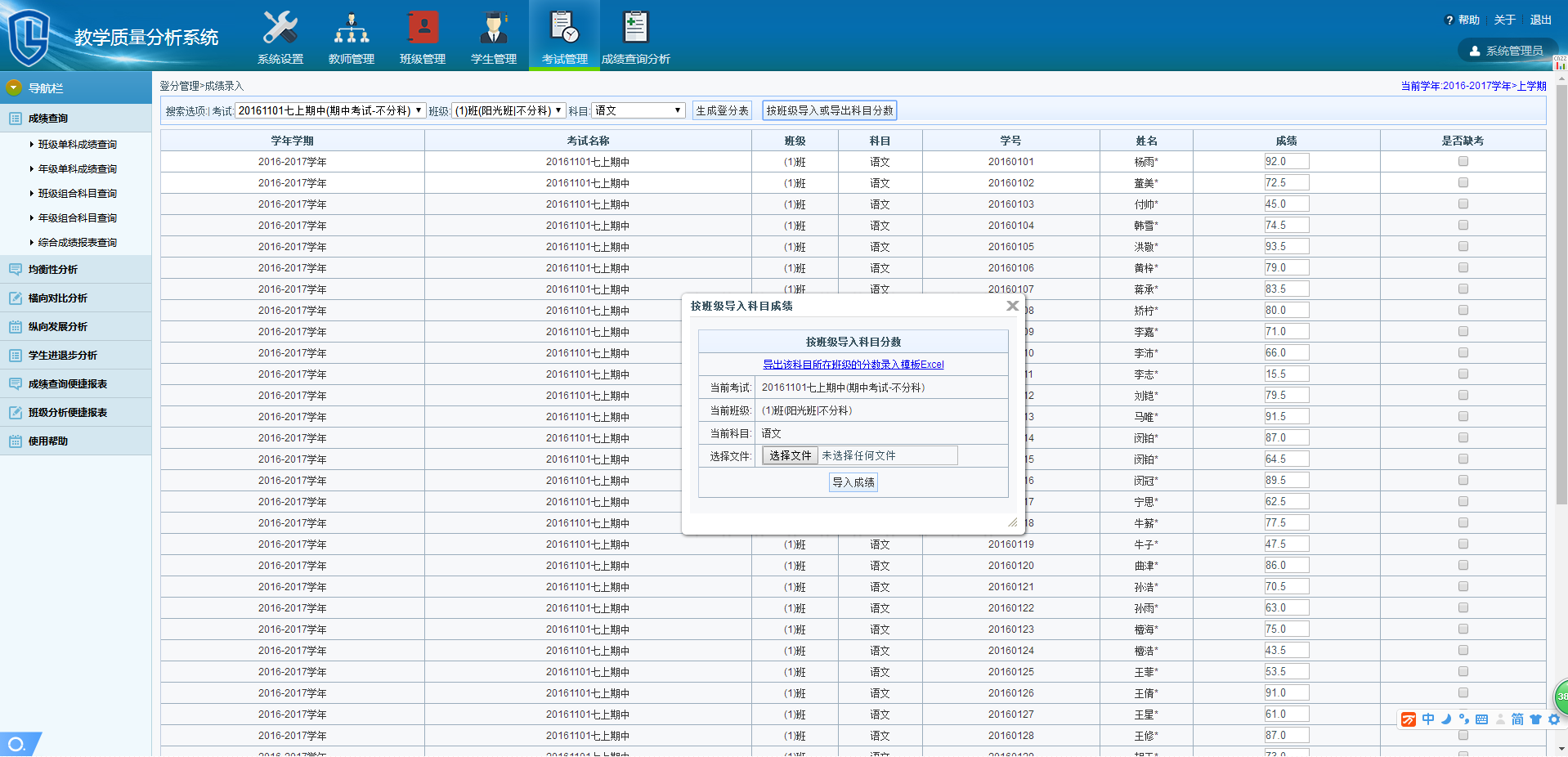Click the green 38 floating circle
Image resolution: width=1568 pixels, height=757 pixels.
pyautogui.click(x=1561, y=697)
